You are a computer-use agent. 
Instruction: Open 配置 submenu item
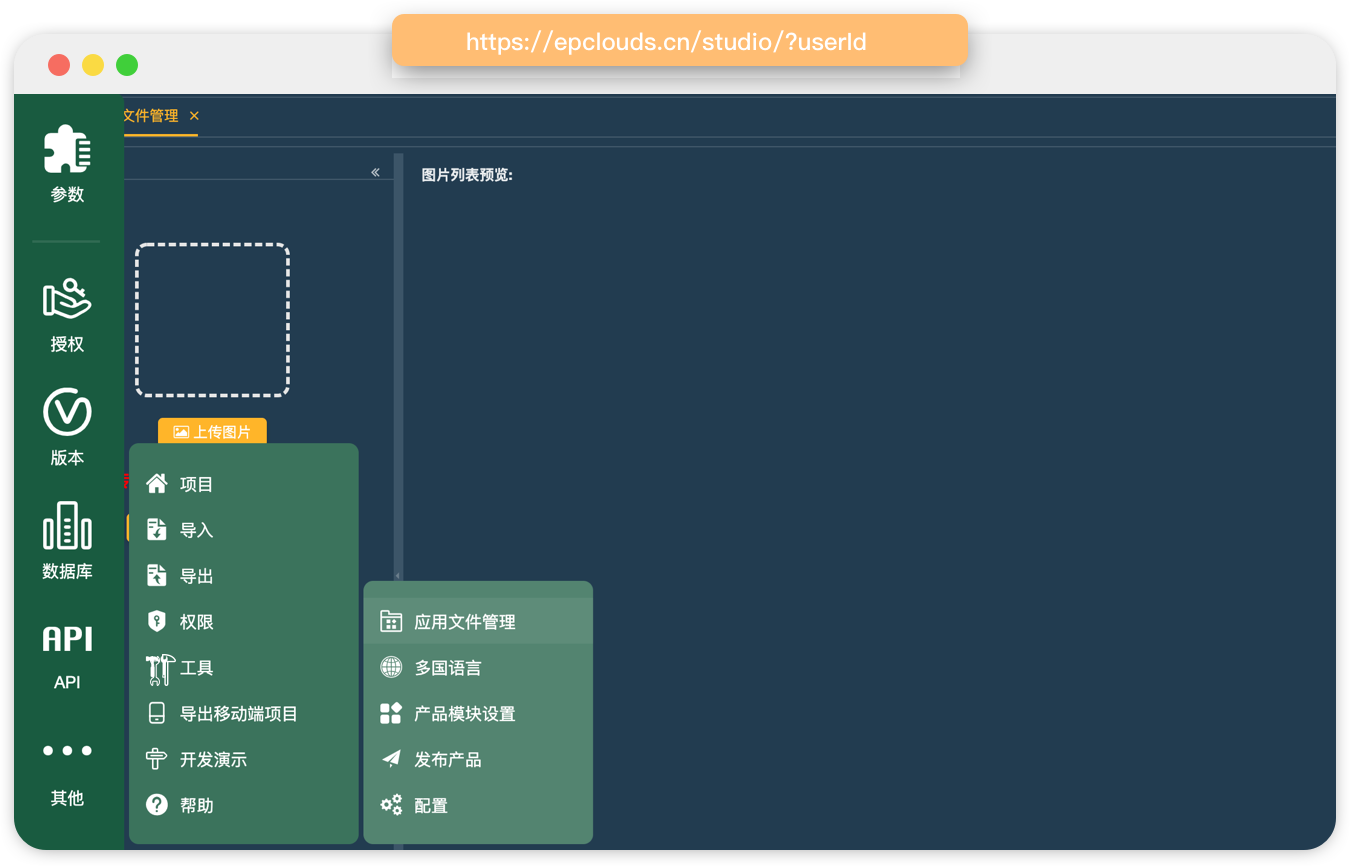coord(478,806)
